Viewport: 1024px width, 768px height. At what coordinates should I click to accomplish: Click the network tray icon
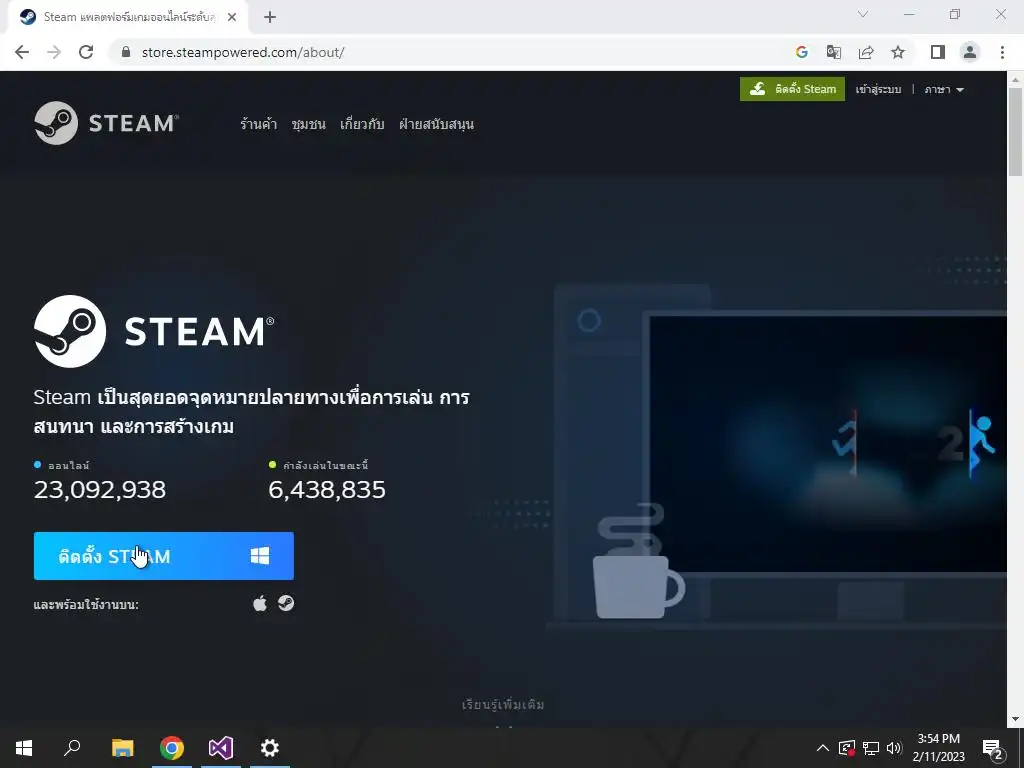tap(871, 748)
